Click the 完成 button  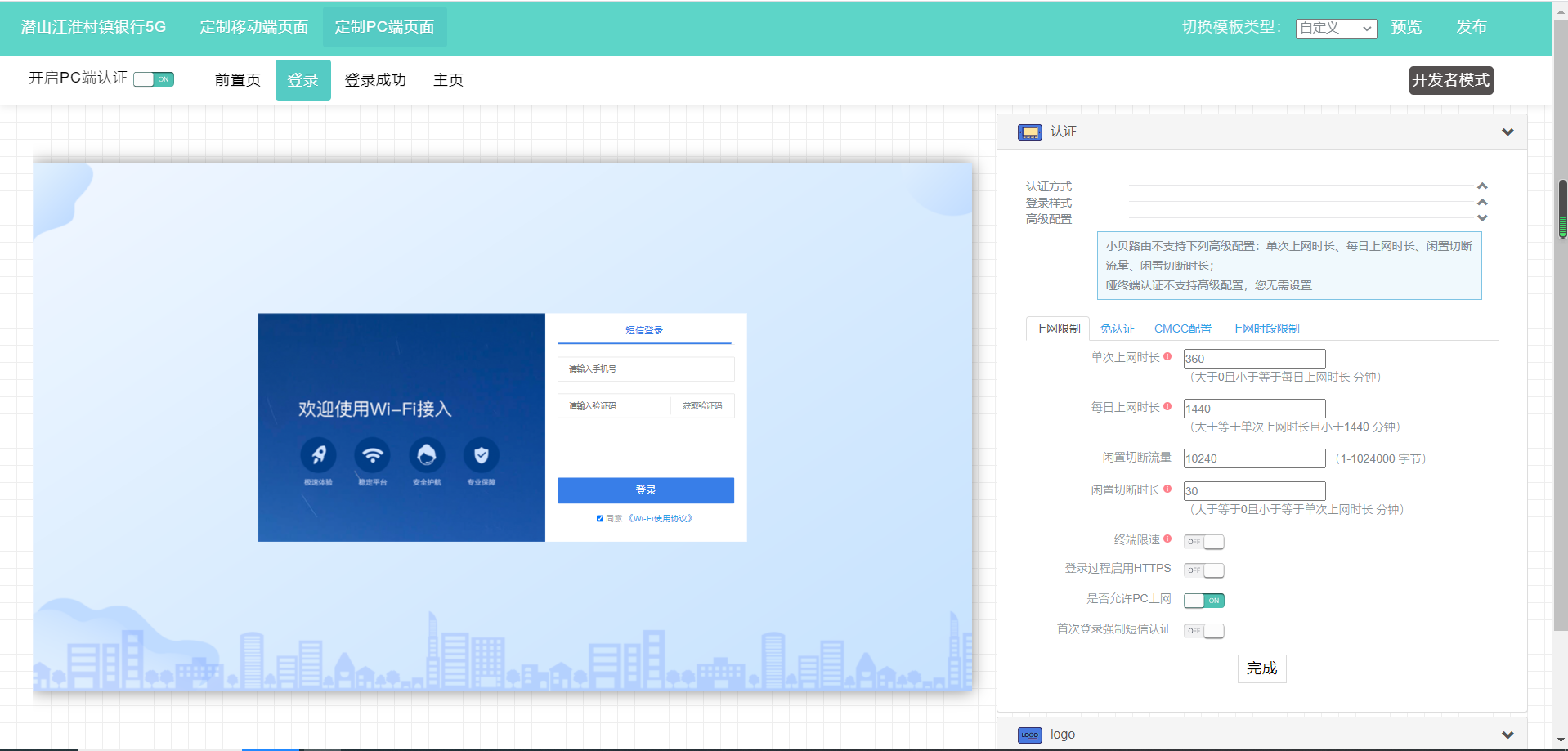(1261, 668)
